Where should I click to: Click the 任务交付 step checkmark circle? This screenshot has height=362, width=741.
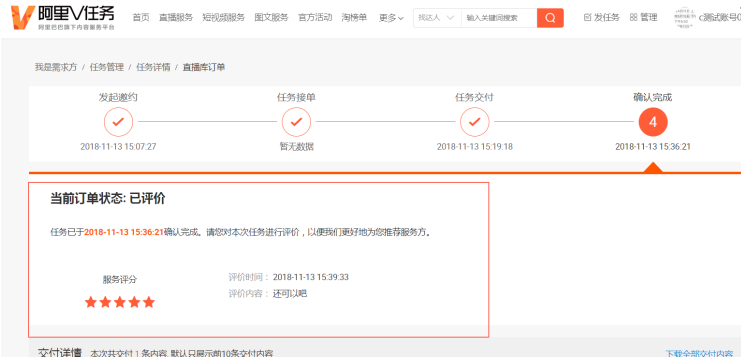(474, 122)
